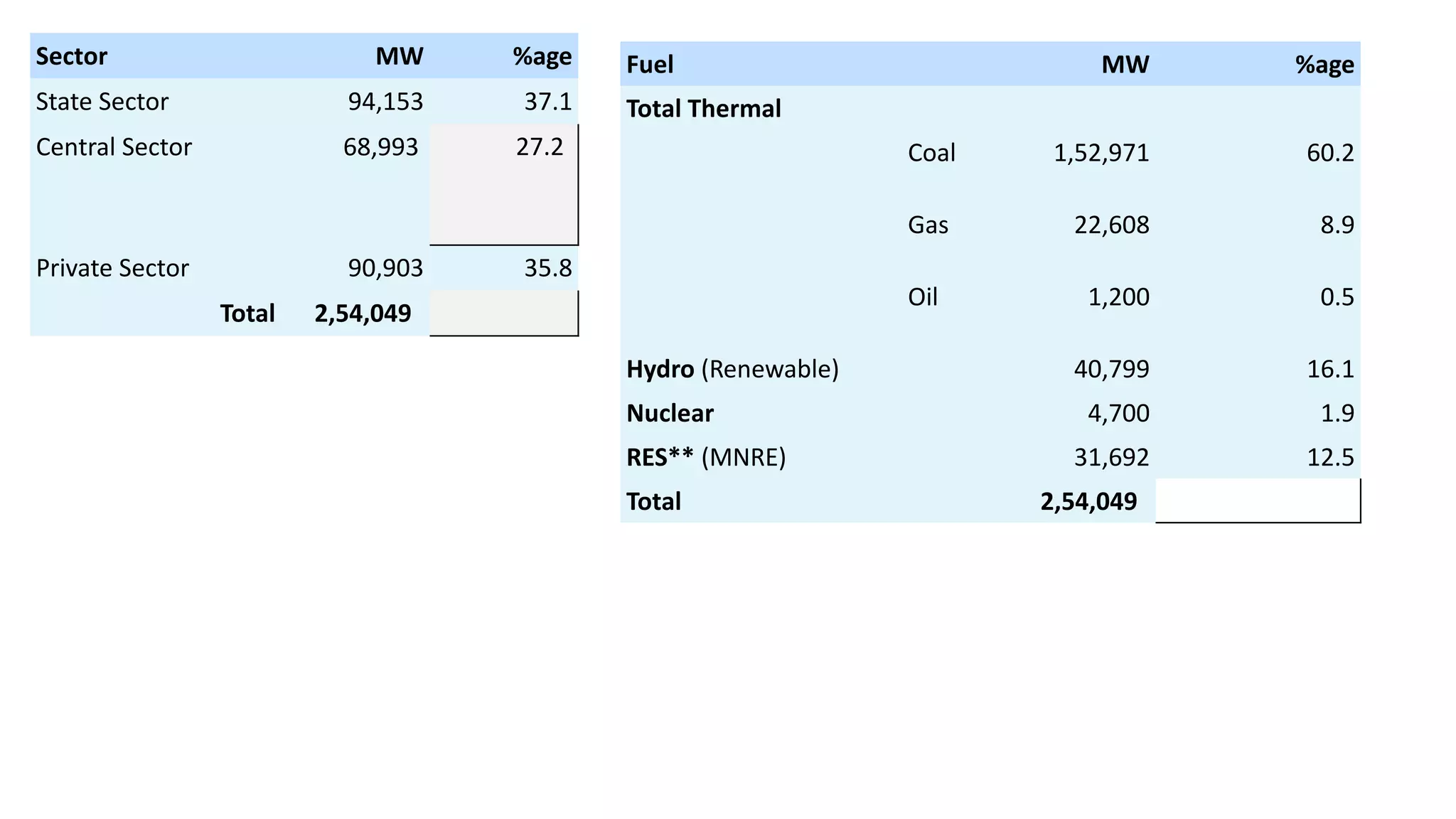This screenshot has width=1456, height=819.
Task: Click the Sector column header
Action: pos(71,56)
